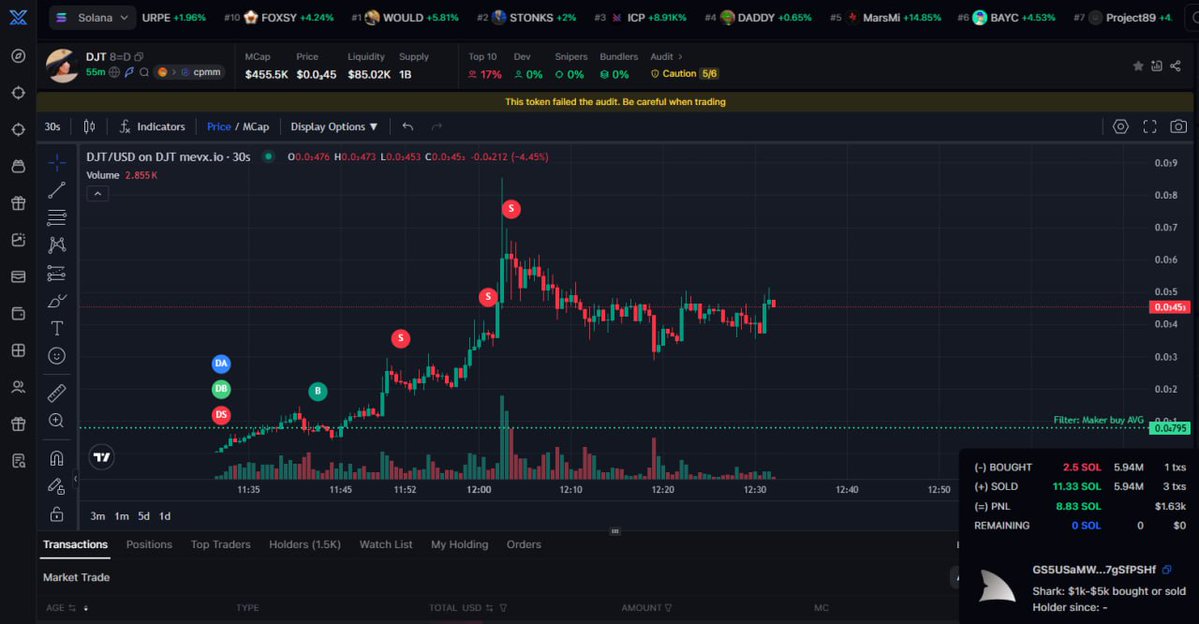Set range to 5d
This screenshot has width=1199, height=624.
144,516
